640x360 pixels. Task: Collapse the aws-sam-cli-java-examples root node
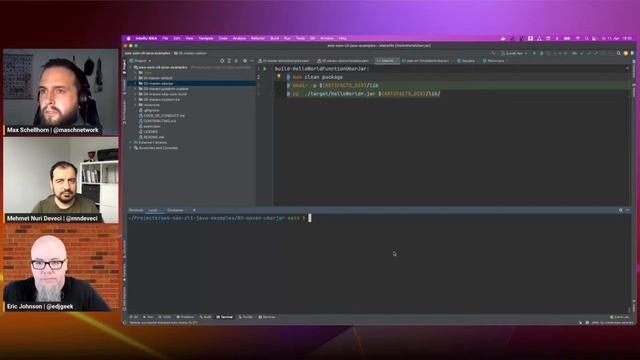pyautogui.click(x=131, y=67)
